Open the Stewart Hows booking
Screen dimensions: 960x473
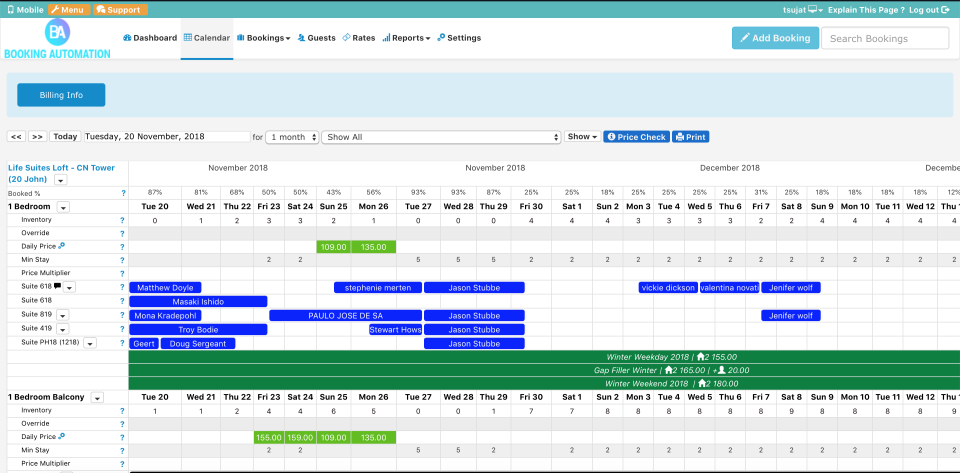coord(396,330)
